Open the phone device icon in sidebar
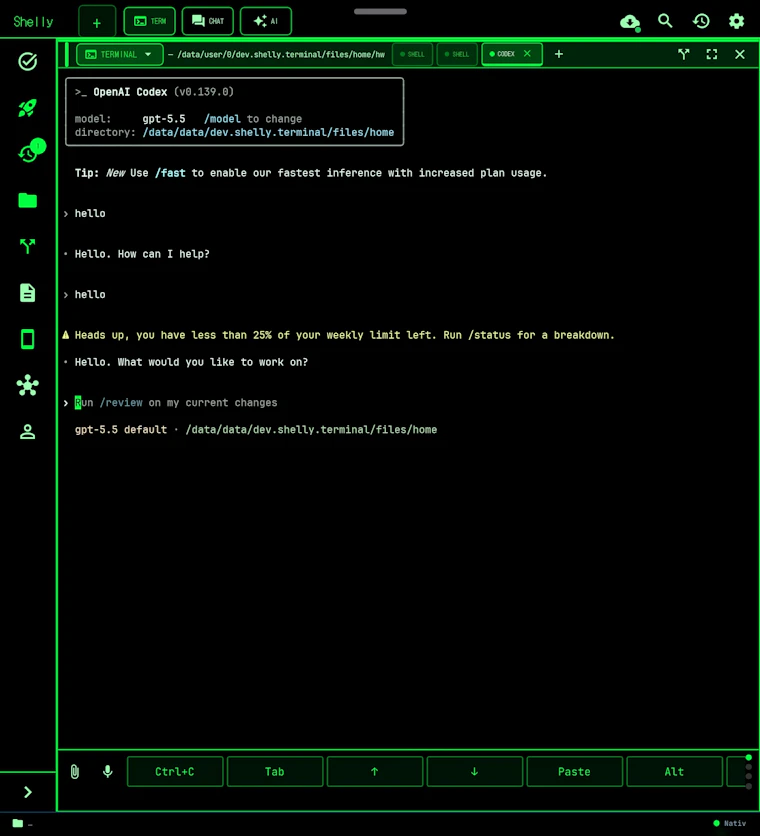This screenshot has height=836, width=760. click(x=27, y=339)
